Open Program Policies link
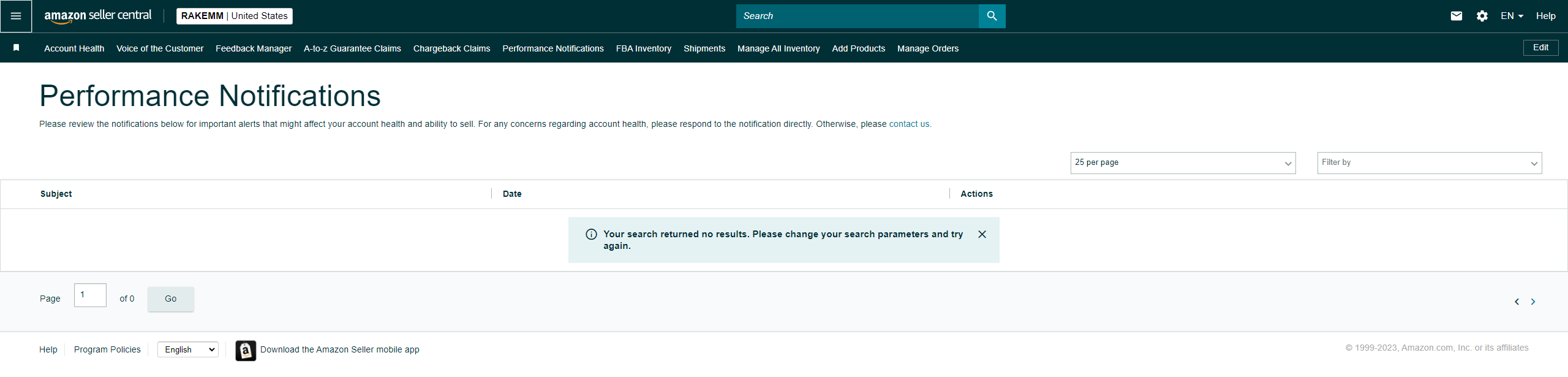Screen dimensions: 1568x377 pos(107,349)
